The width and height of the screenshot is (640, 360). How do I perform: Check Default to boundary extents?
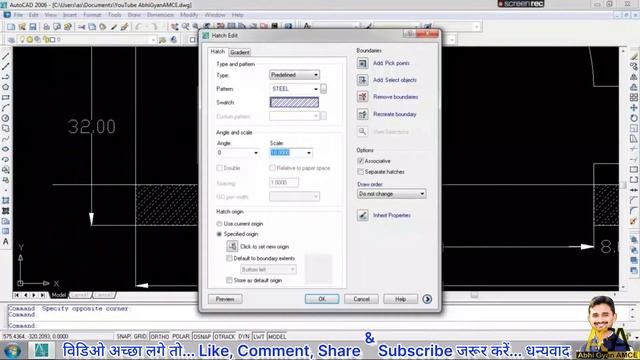tap(229, 258)
